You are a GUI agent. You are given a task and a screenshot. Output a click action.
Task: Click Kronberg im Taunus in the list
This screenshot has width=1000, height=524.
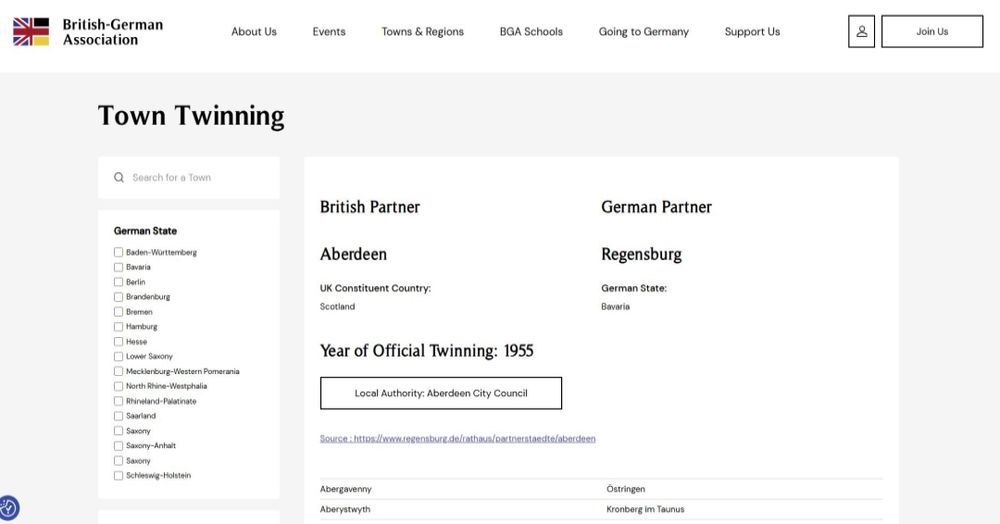645,509
